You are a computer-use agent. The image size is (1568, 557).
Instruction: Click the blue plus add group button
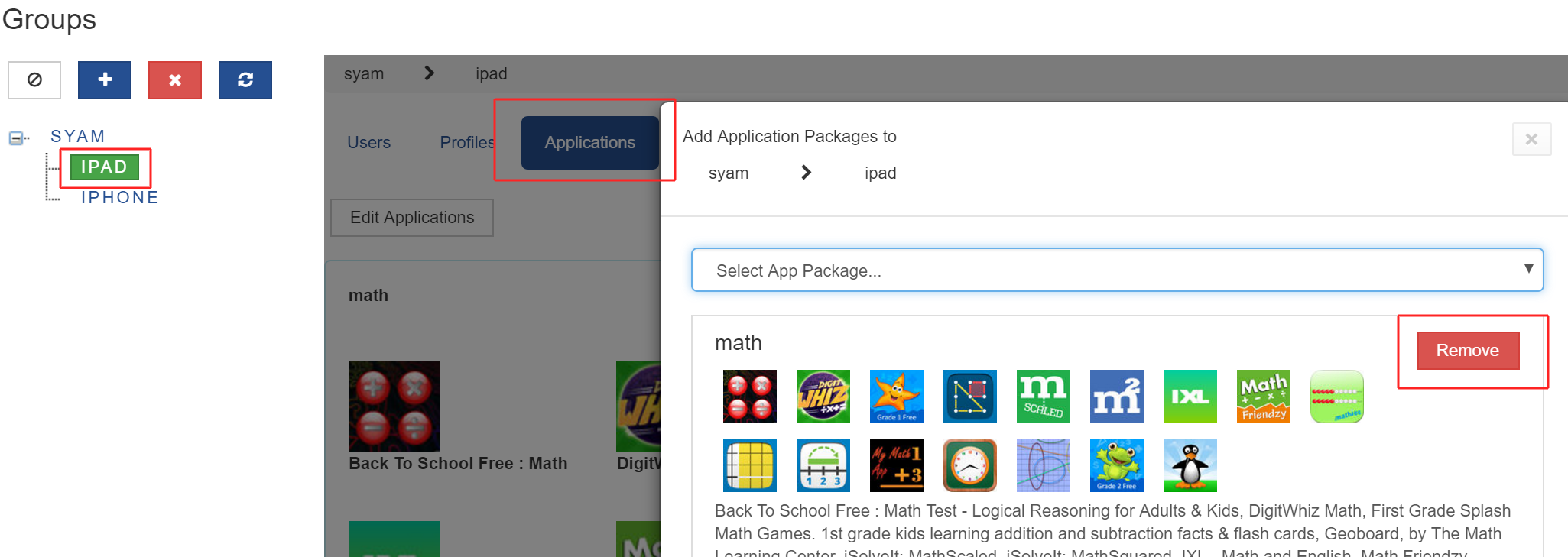click(105, 80)
